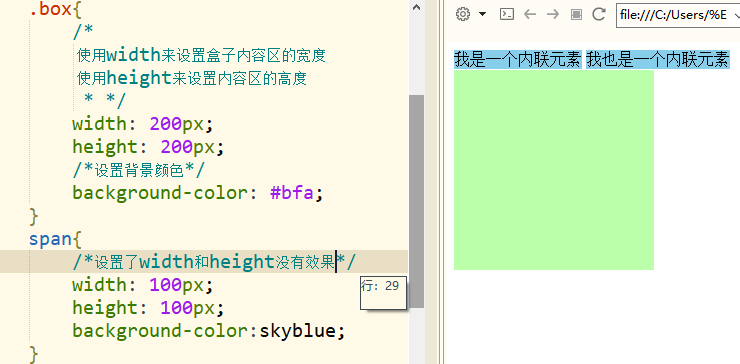Click the span text 我是一个内联元素
740x364 pixels.
(518, 59)
